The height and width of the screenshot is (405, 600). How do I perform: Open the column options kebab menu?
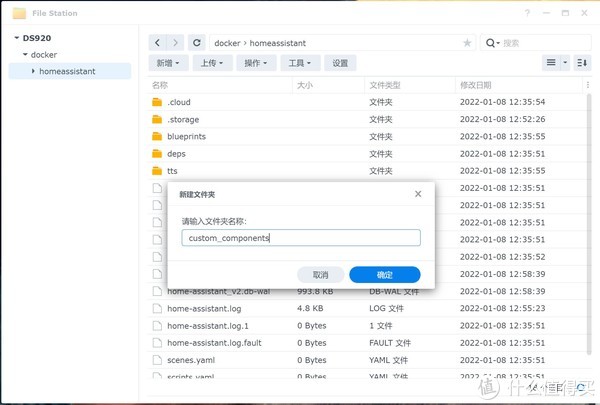pyautogui.click(x=588, y=85)
